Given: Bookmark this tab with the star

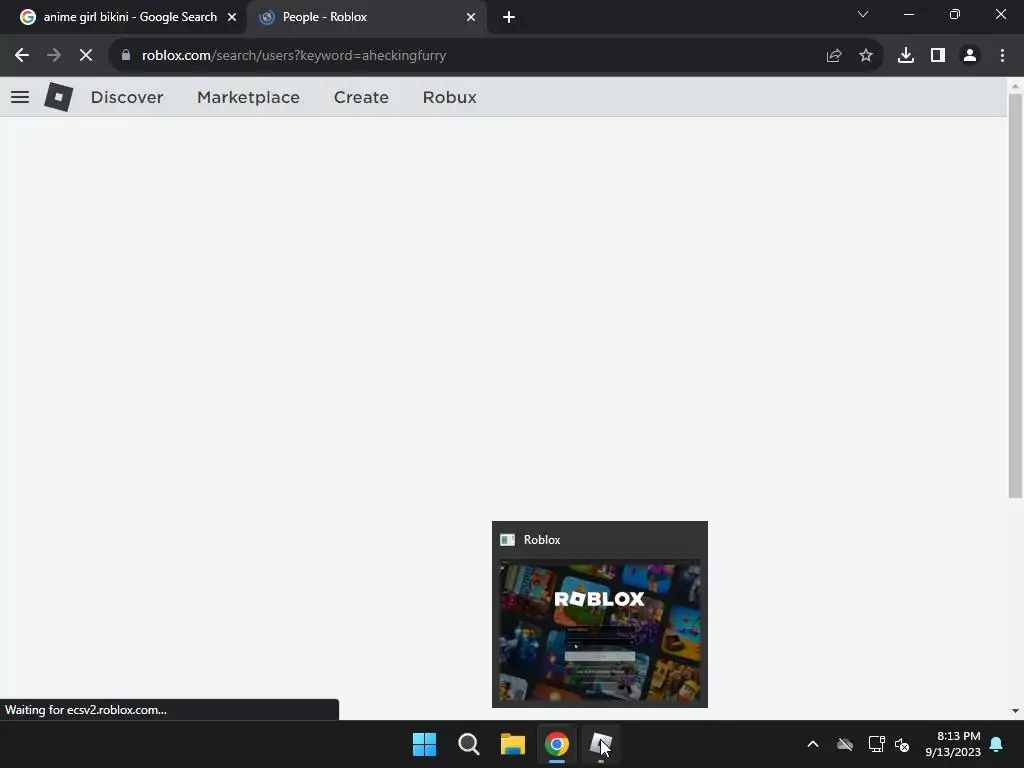Looking at the screenshot, I should [866, 56].
